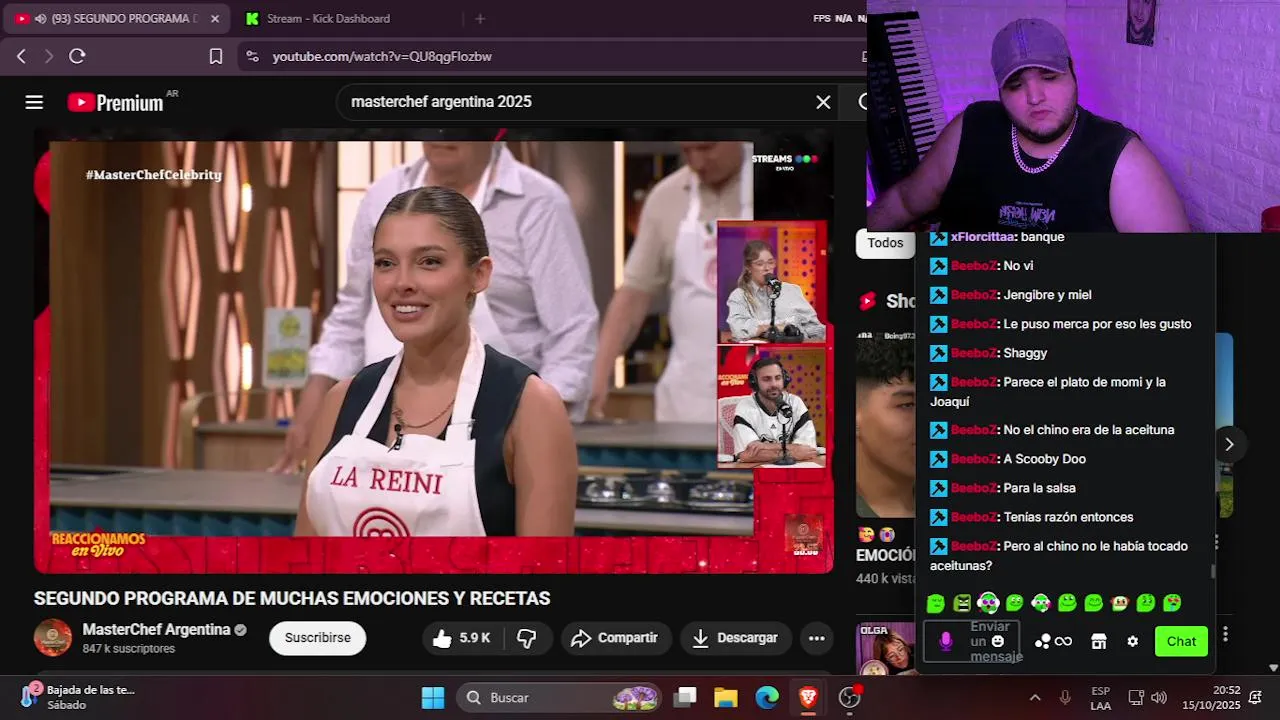This screenshot has width=1280, height=720.
Task: Open File Explorer from taskbar
Action: click(726, 697)
